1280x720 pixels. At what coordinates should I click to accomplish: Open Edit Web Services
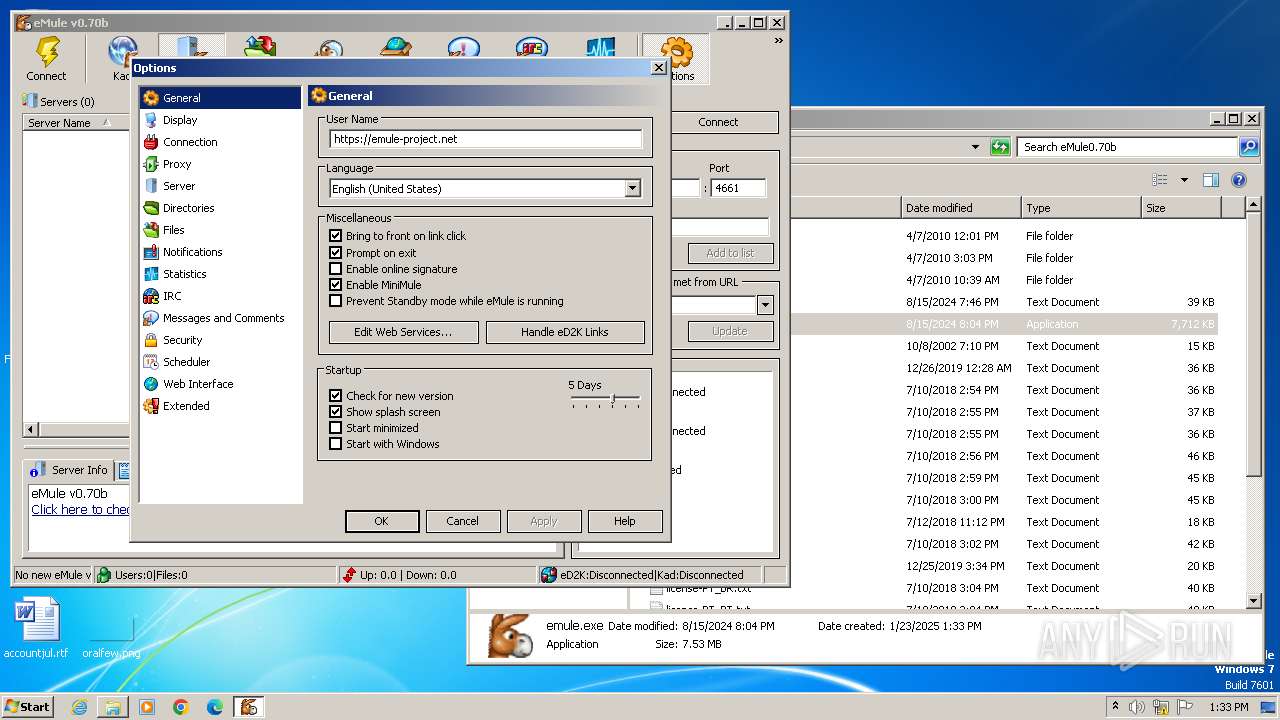point(403,332)
